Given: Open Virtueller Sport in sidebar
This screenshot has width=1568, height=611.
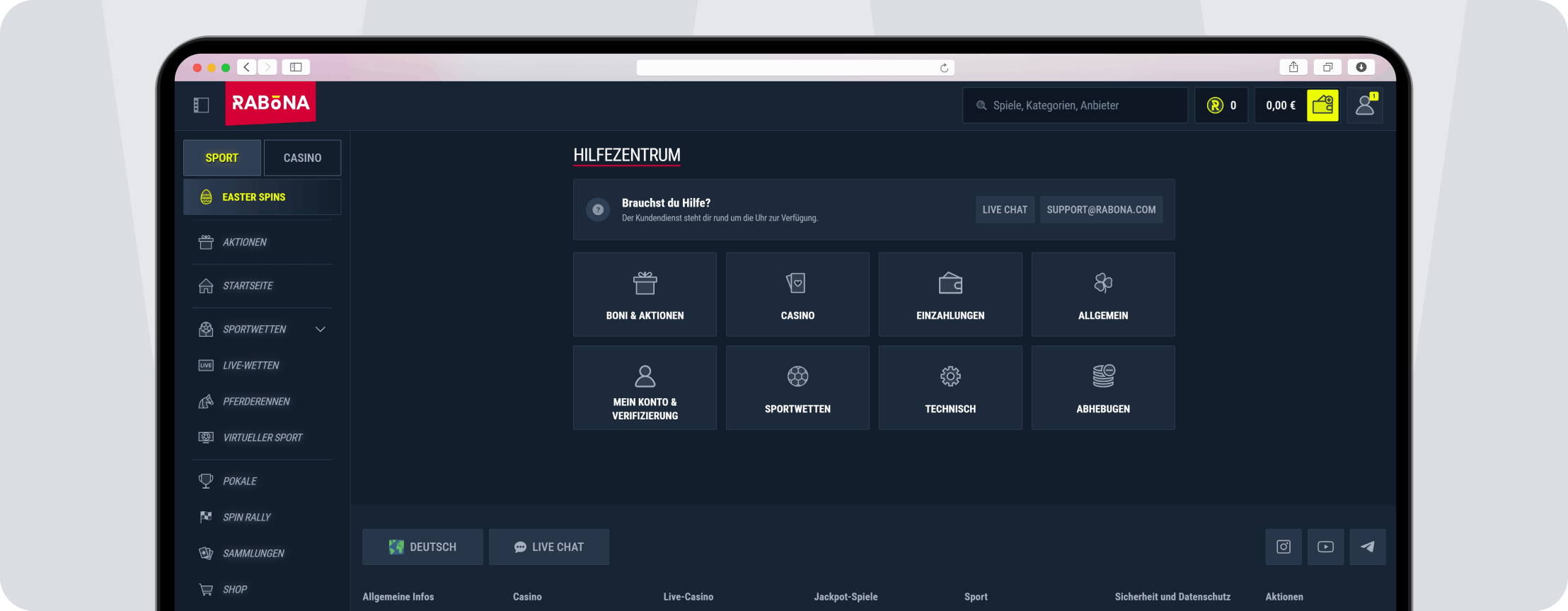Looking at the screenshot, I should [x=262, y=437].
